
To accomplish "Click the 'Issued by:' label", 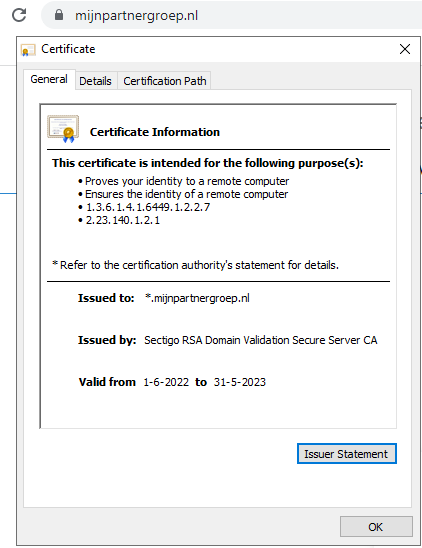I will (107, 340).
